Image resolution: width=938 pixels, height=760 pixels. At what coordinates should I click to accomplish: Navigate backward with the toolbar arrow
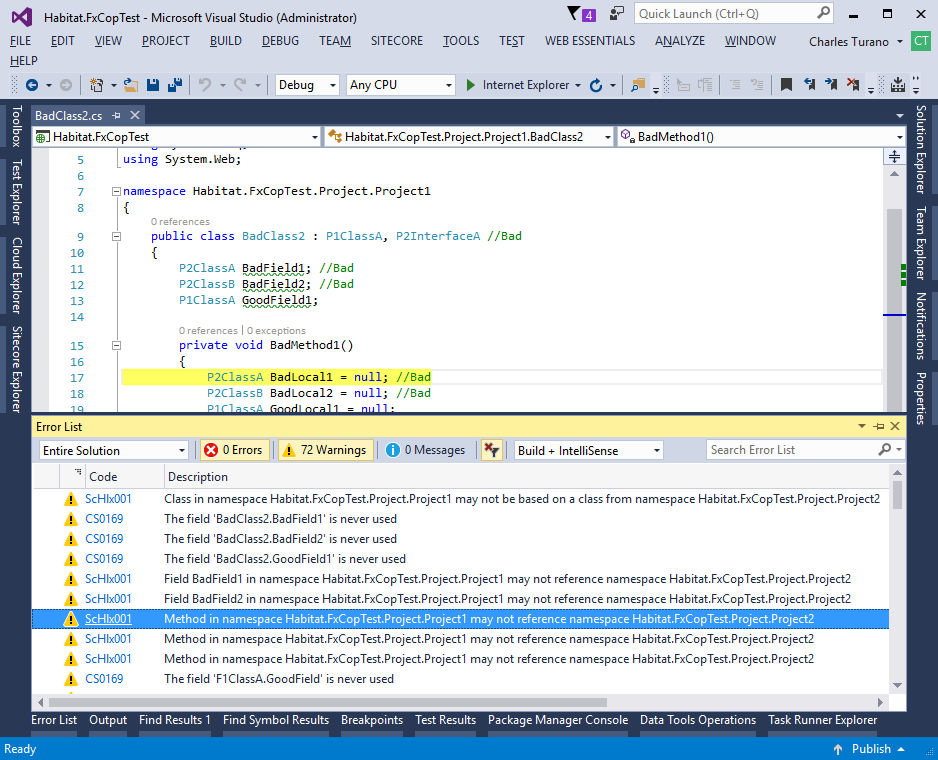tap(32, 86)
